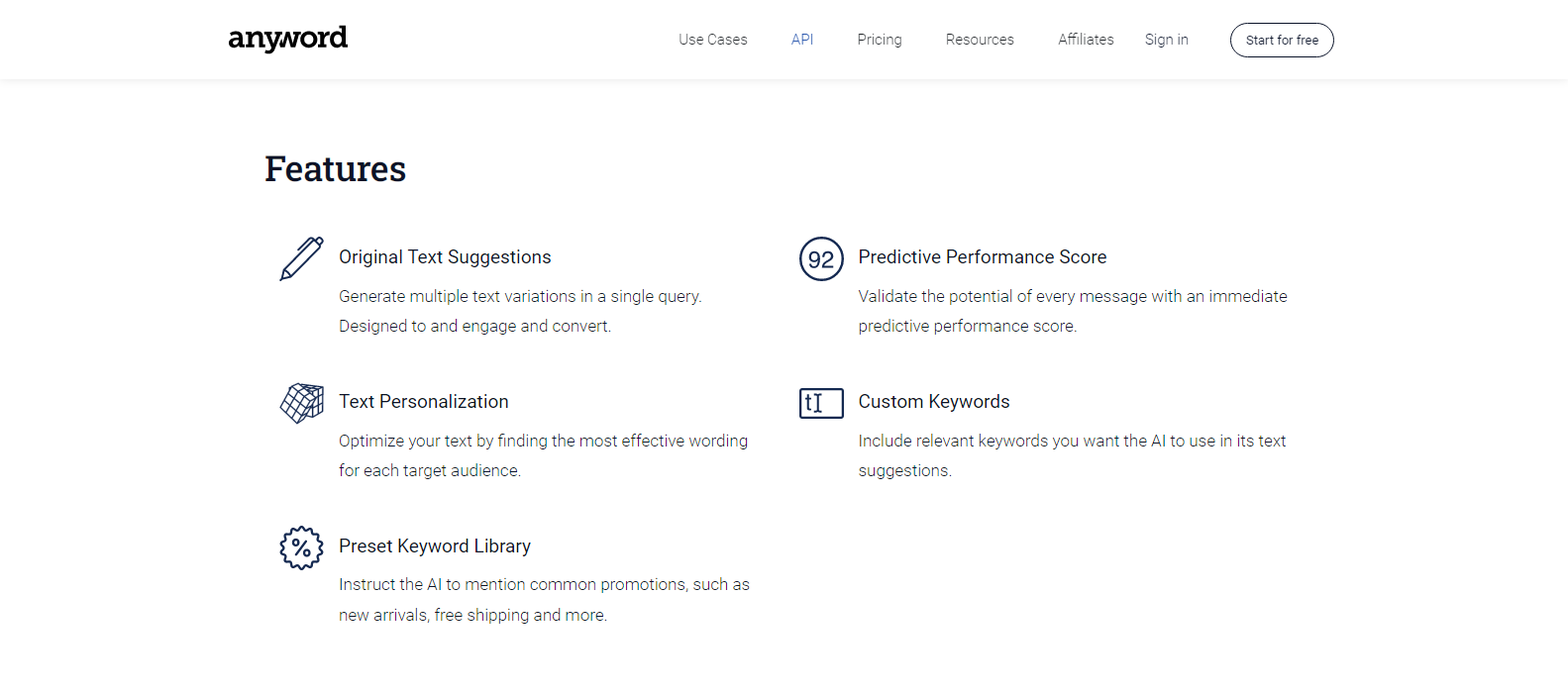The width and height of the screenshot is (1568, 693).
Task: Select the grid icon next to Text Personalization
Action: (x=301, y=403)
